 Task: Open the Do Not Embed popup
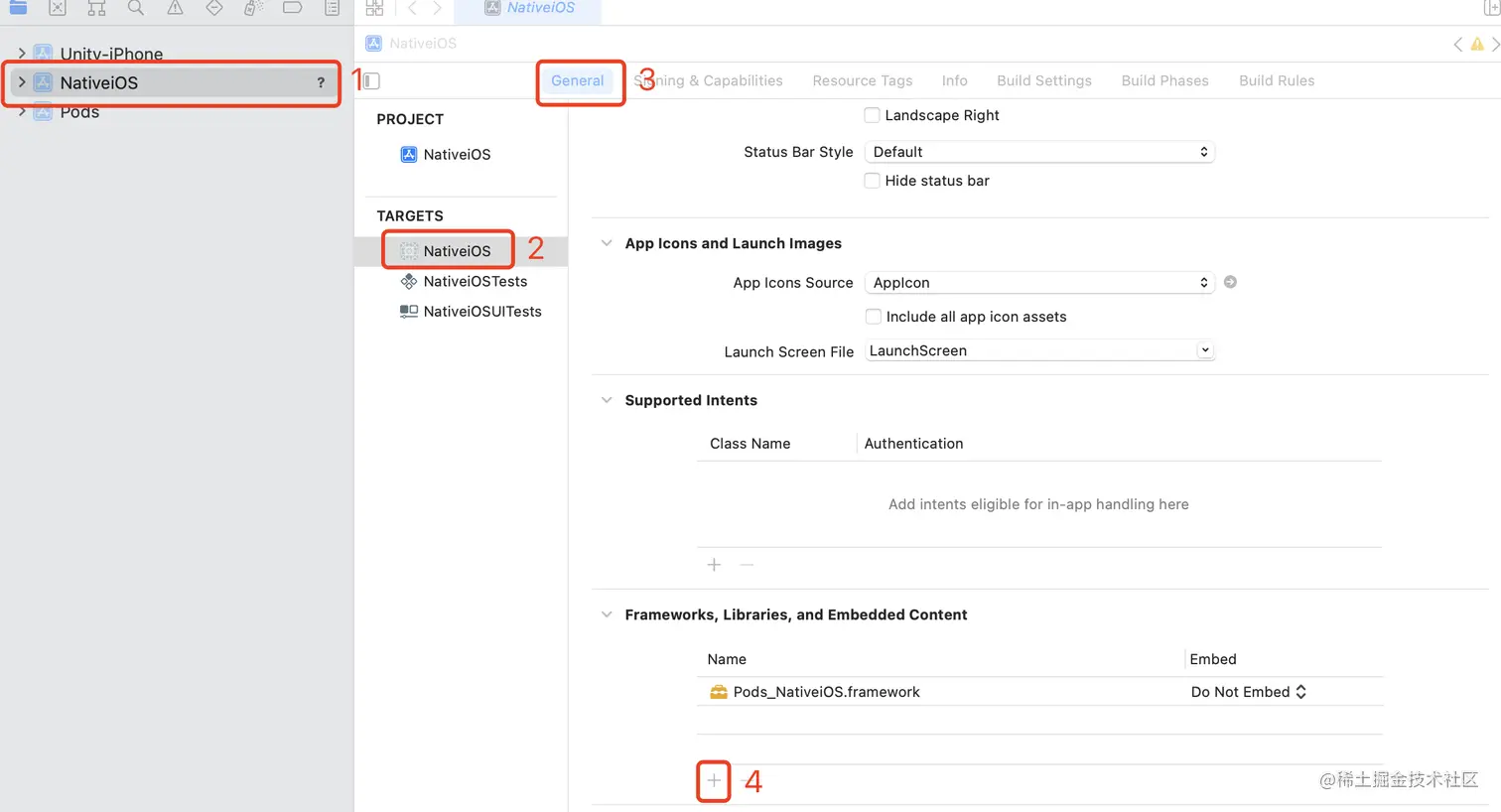tap(1248, 692)
